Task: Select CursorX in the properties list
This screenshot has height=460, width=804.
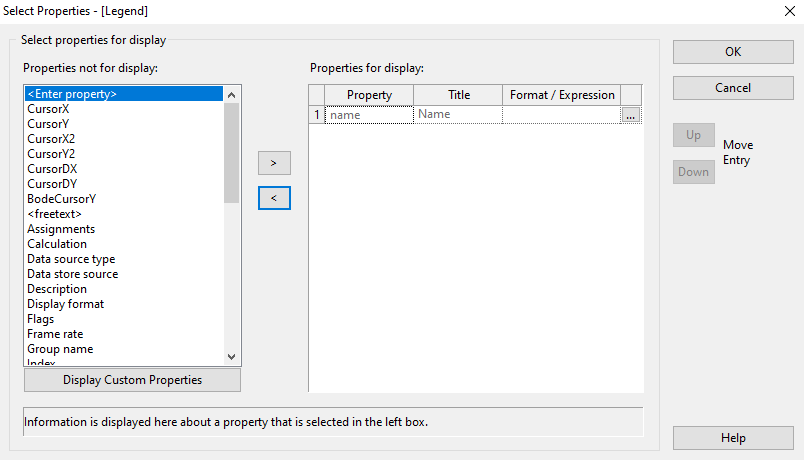Action: coord(48,109)
